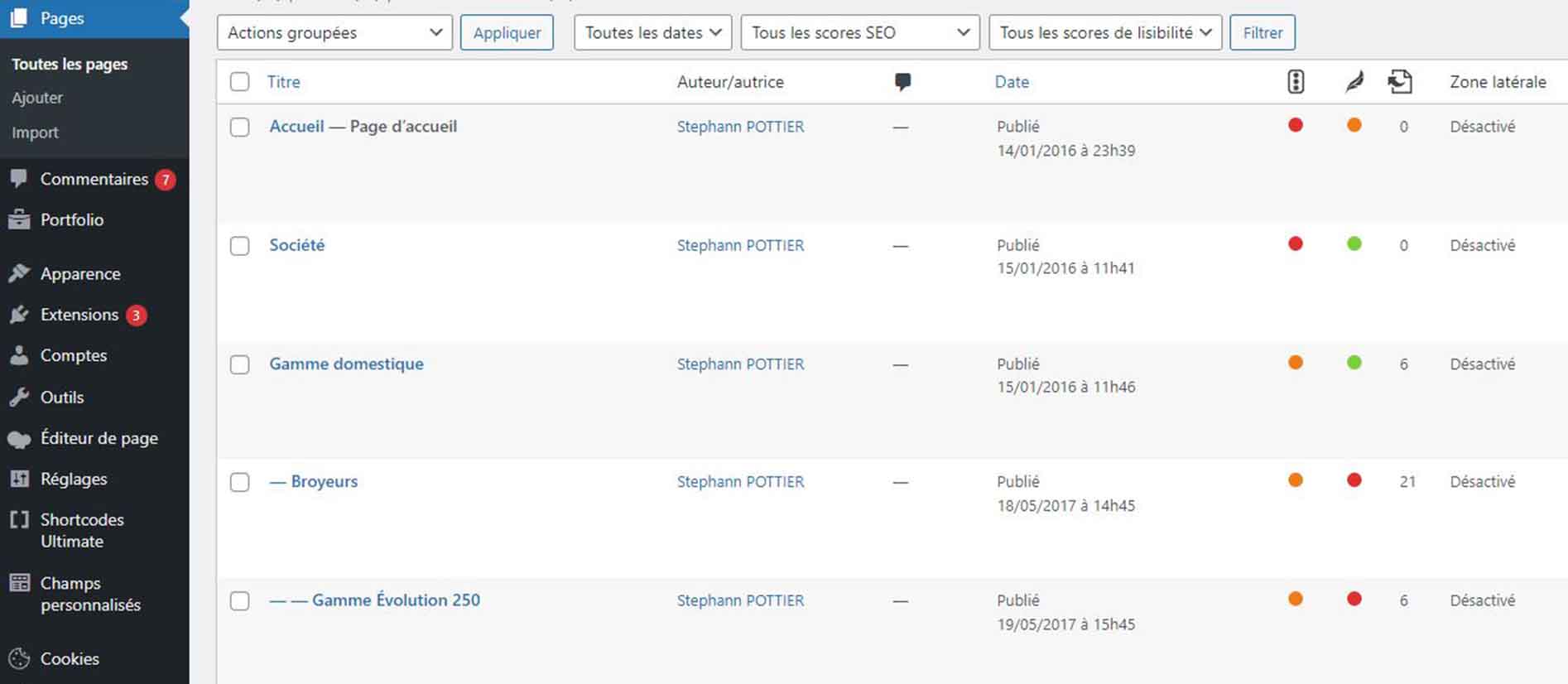Click the readability feather column icon
1568x684 pixels.
point(1354,82)
